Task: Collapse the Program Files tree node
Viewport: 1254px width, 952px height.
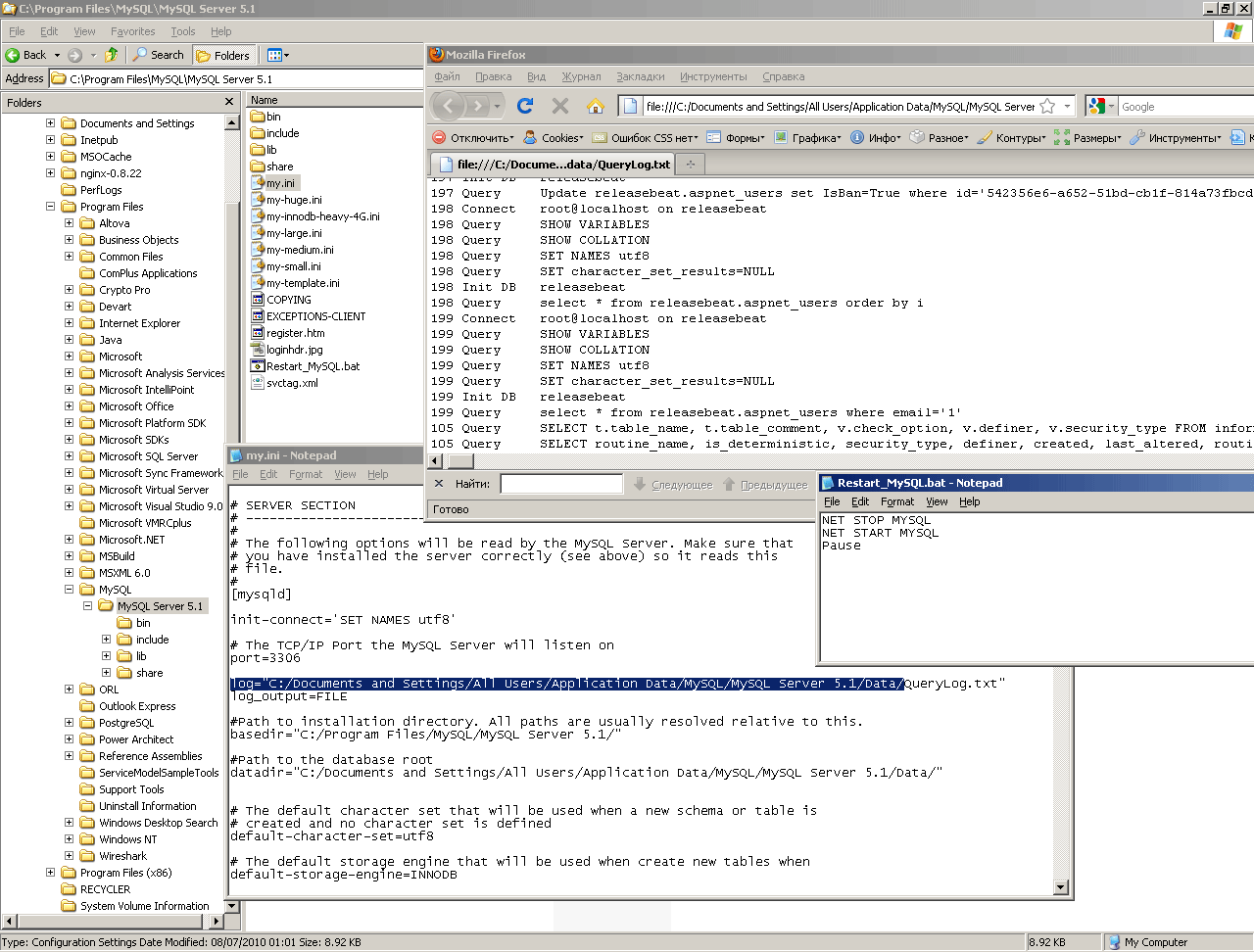Action: point(51,207)
